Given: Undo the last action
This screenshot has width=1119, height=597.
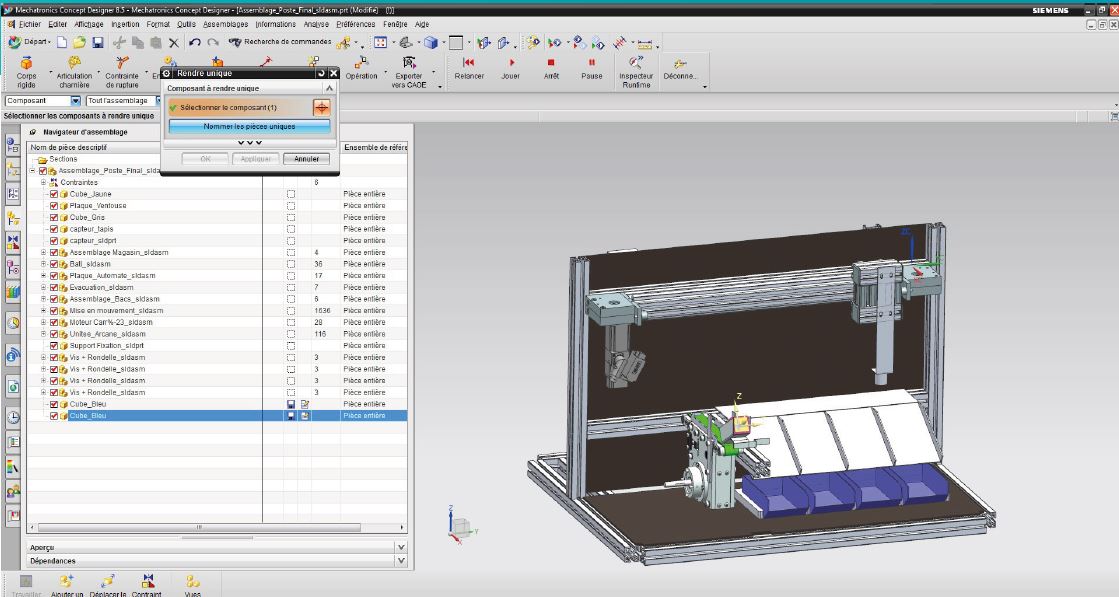Looking at the screenshot, I should pos(195,43).
